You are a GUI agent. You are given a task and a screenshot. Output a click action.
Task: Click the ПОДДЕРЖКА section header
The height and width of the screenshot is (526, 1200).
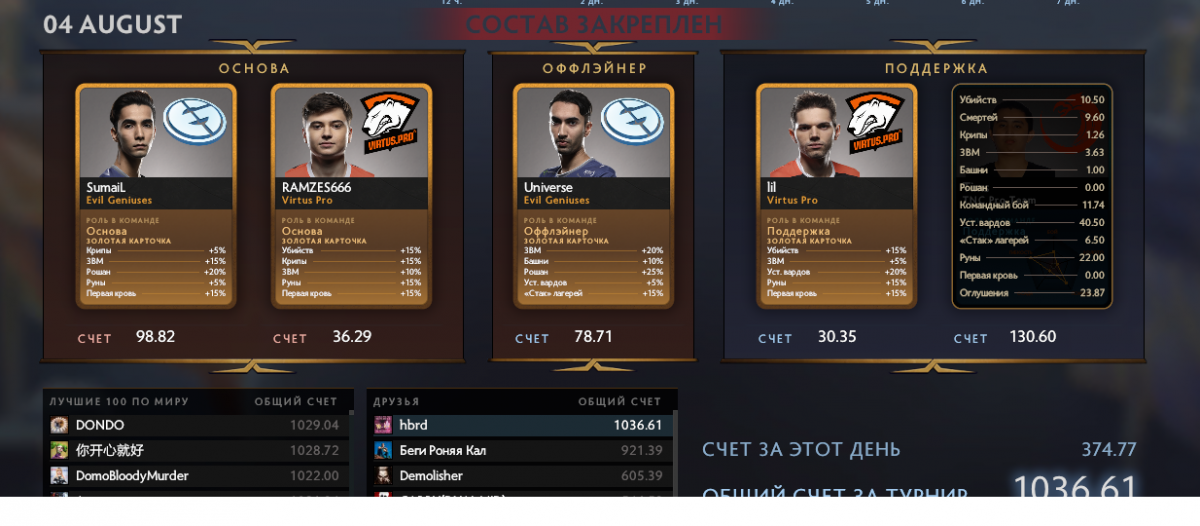pyautogui.click(x=936, y=69)
